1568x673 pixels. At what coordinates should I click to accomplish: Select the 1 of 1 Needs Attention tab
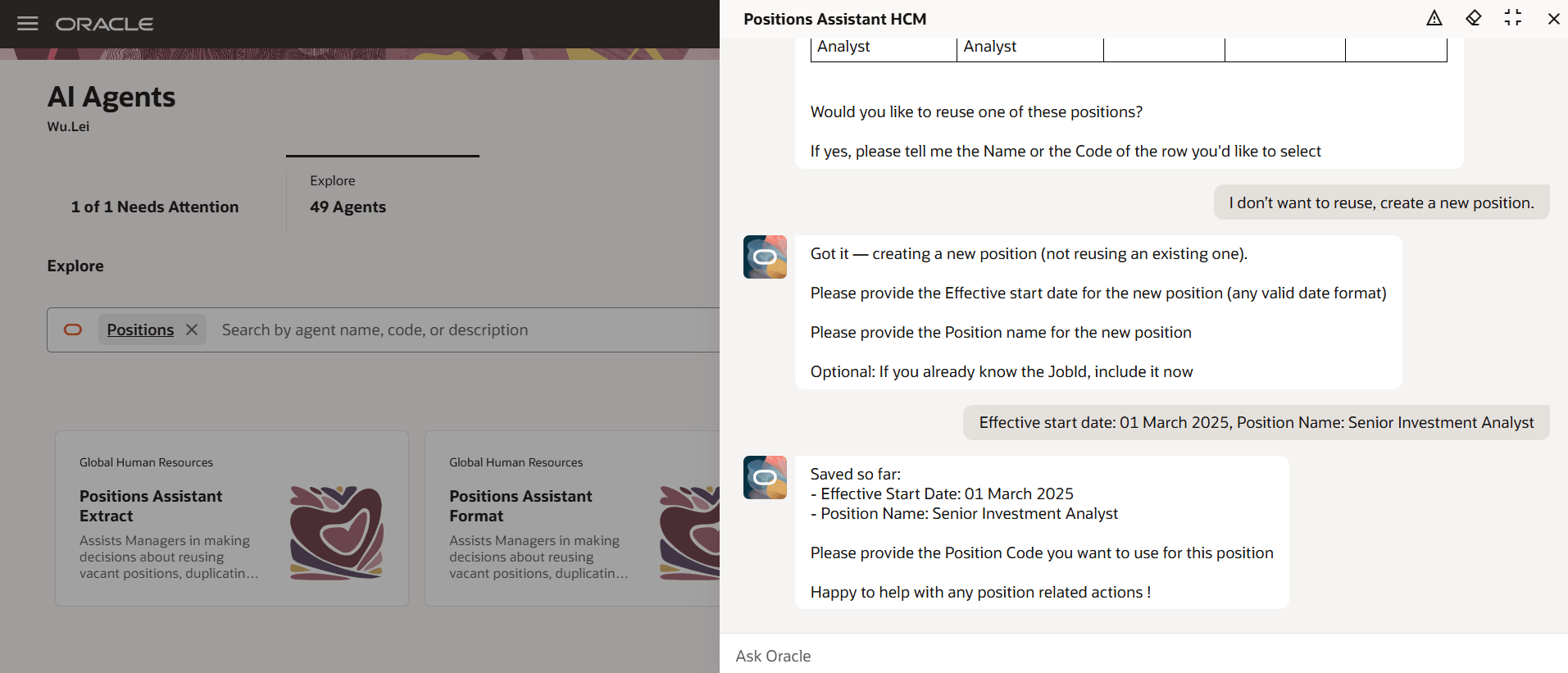155,207
